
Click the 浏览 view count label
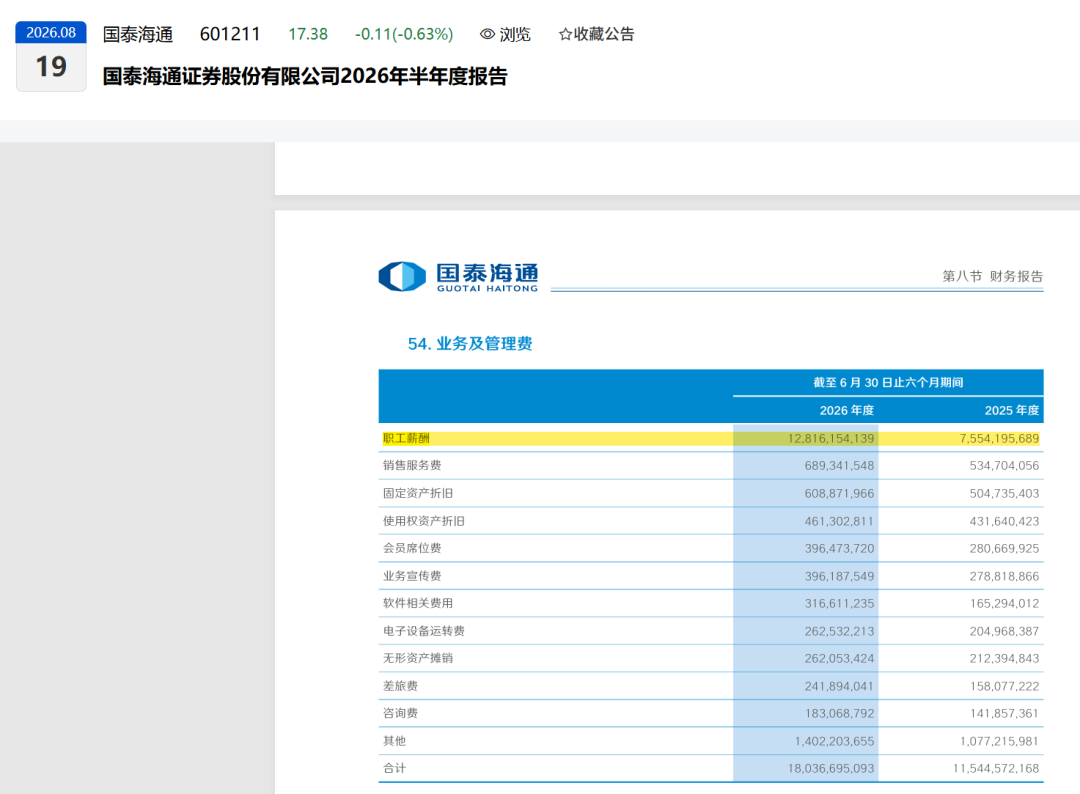(515, 34)
